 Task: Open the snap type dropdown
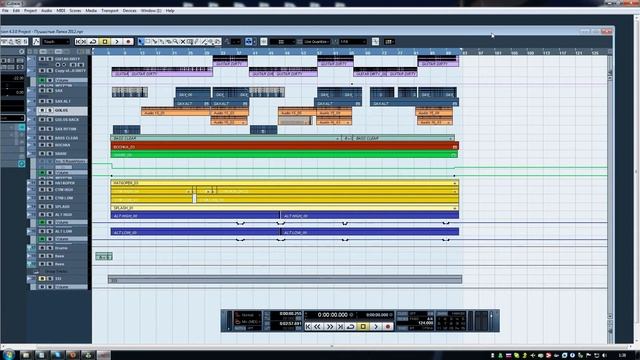coord(282,42)
